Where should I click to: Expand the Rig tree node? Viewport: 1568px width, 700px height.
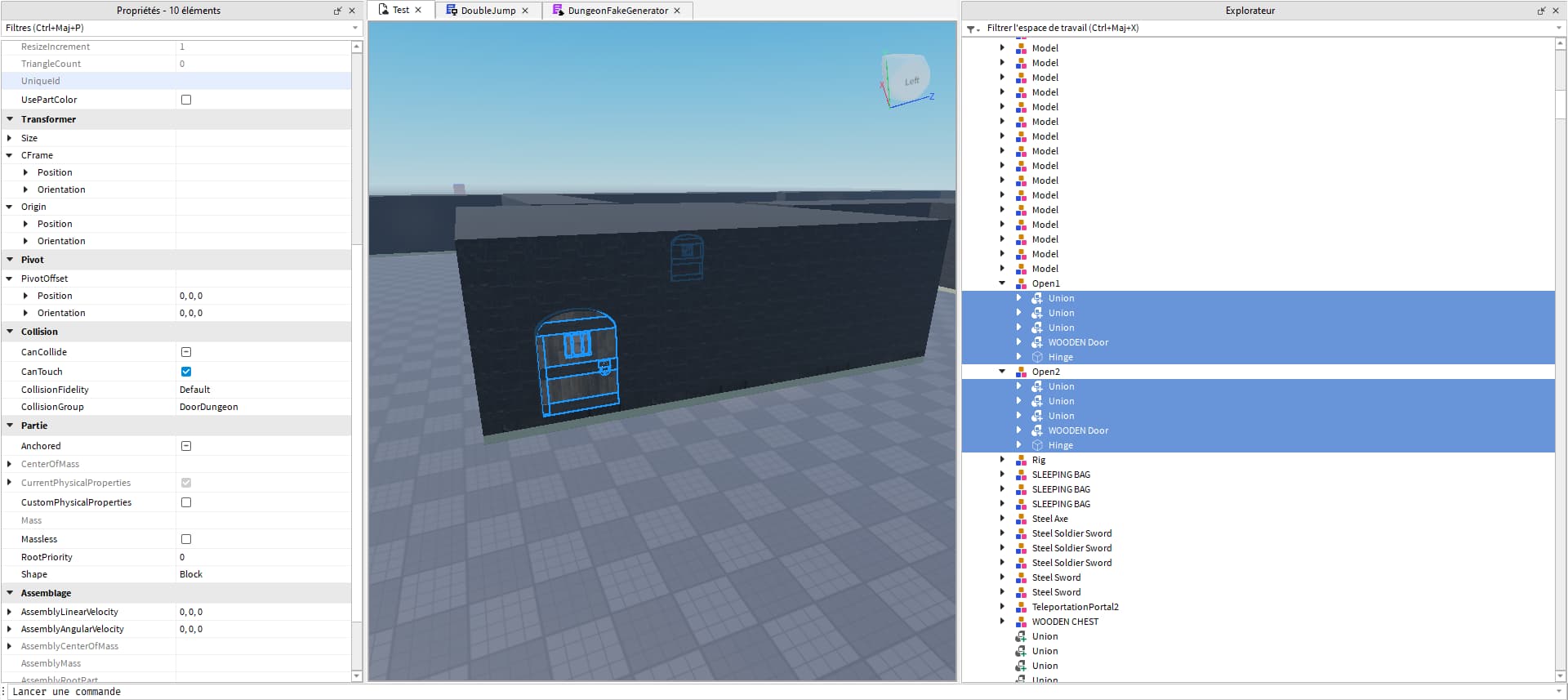(1002, 460)
